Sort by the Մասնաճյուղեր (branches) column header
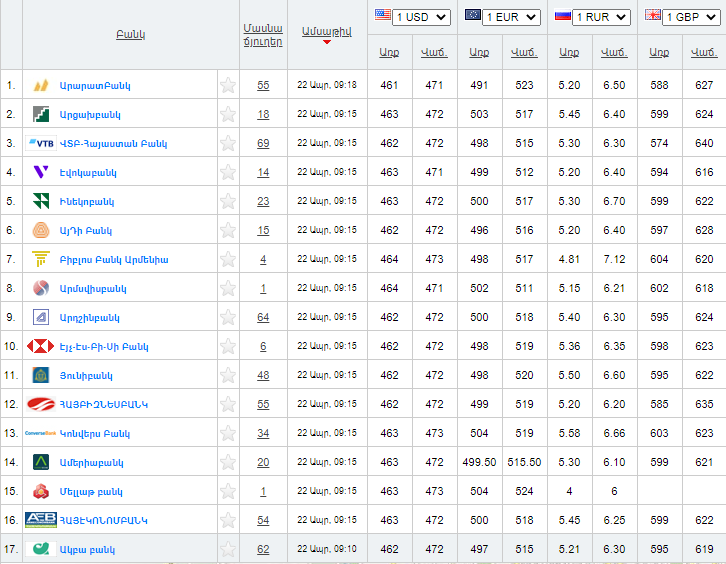 (x=263, y=34)
